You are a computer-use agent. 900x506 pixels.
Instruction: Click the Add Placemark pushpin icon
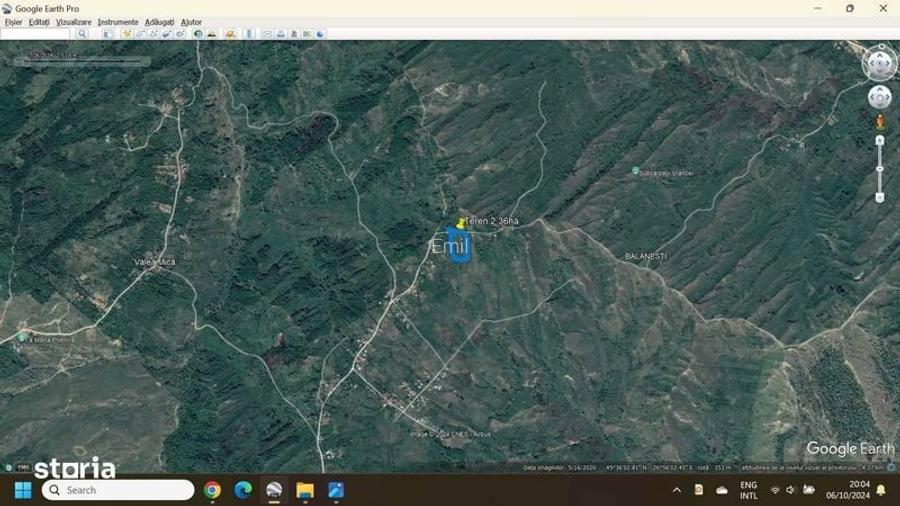click(x=127, y=33)
